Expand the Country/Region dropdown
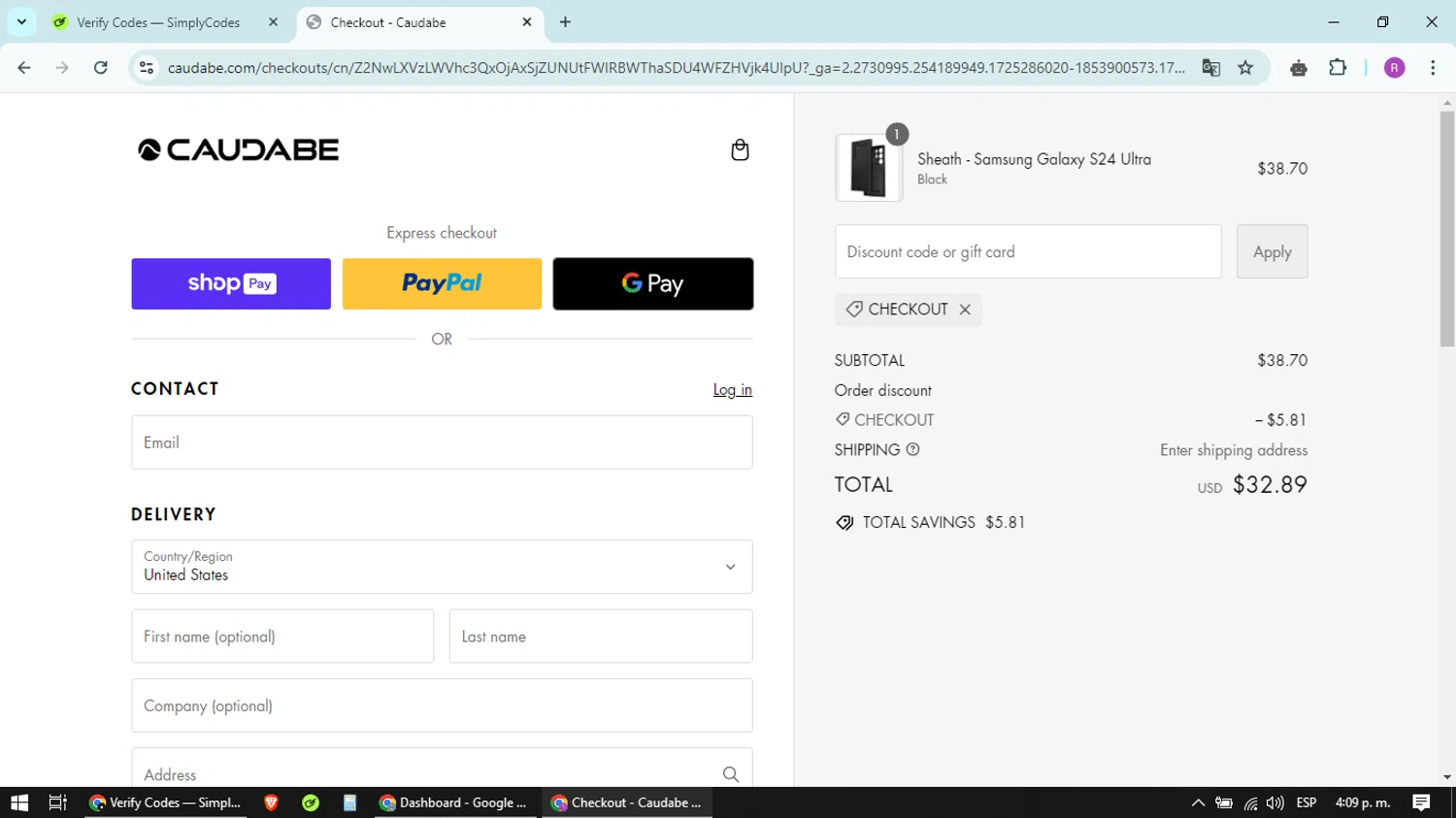The height and width of the screenshot is (818, 1456). (x=442, y=567)
